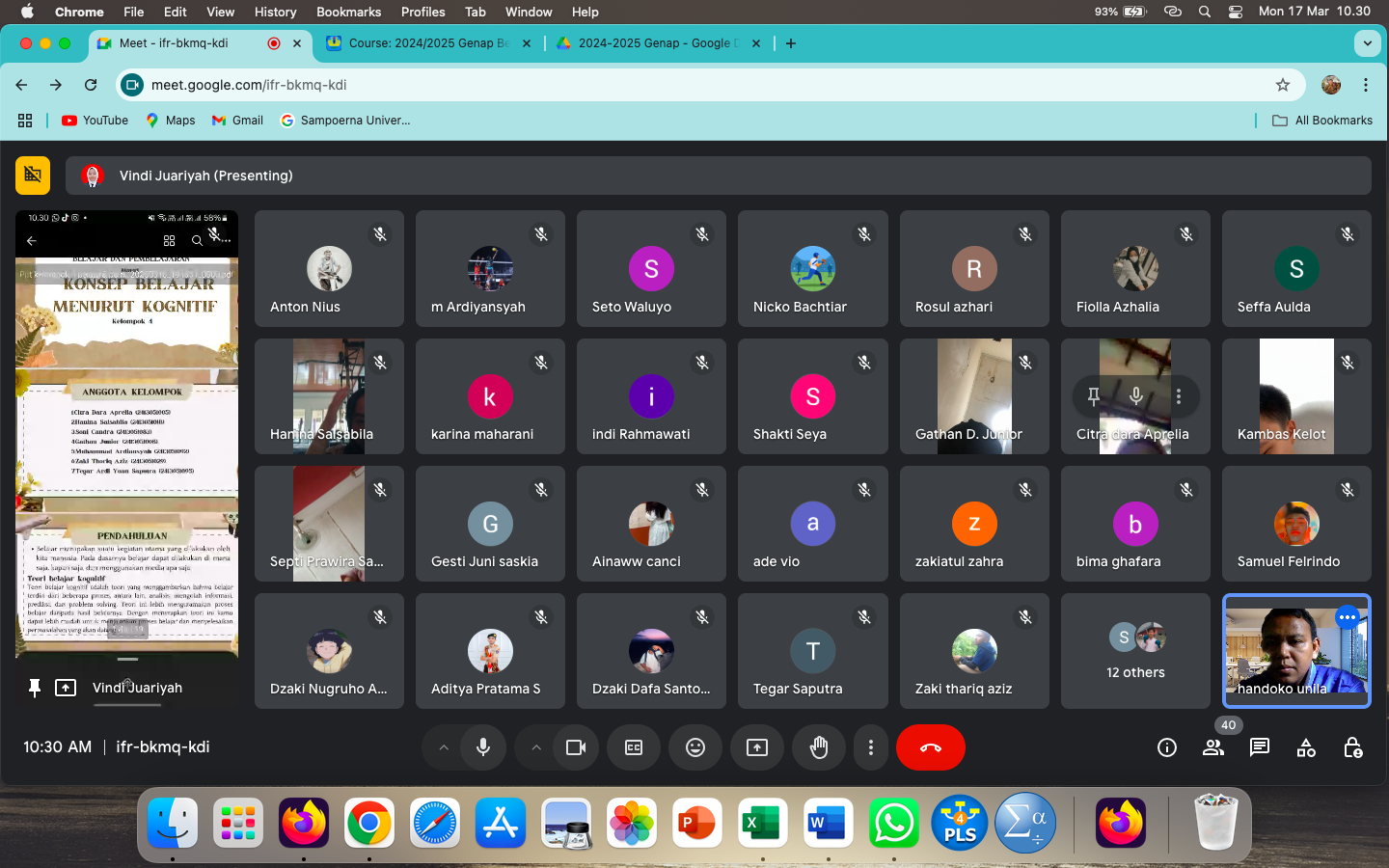Expand video settings arrow beside camera
This screenshot has height=868, width=1389.
536,747
